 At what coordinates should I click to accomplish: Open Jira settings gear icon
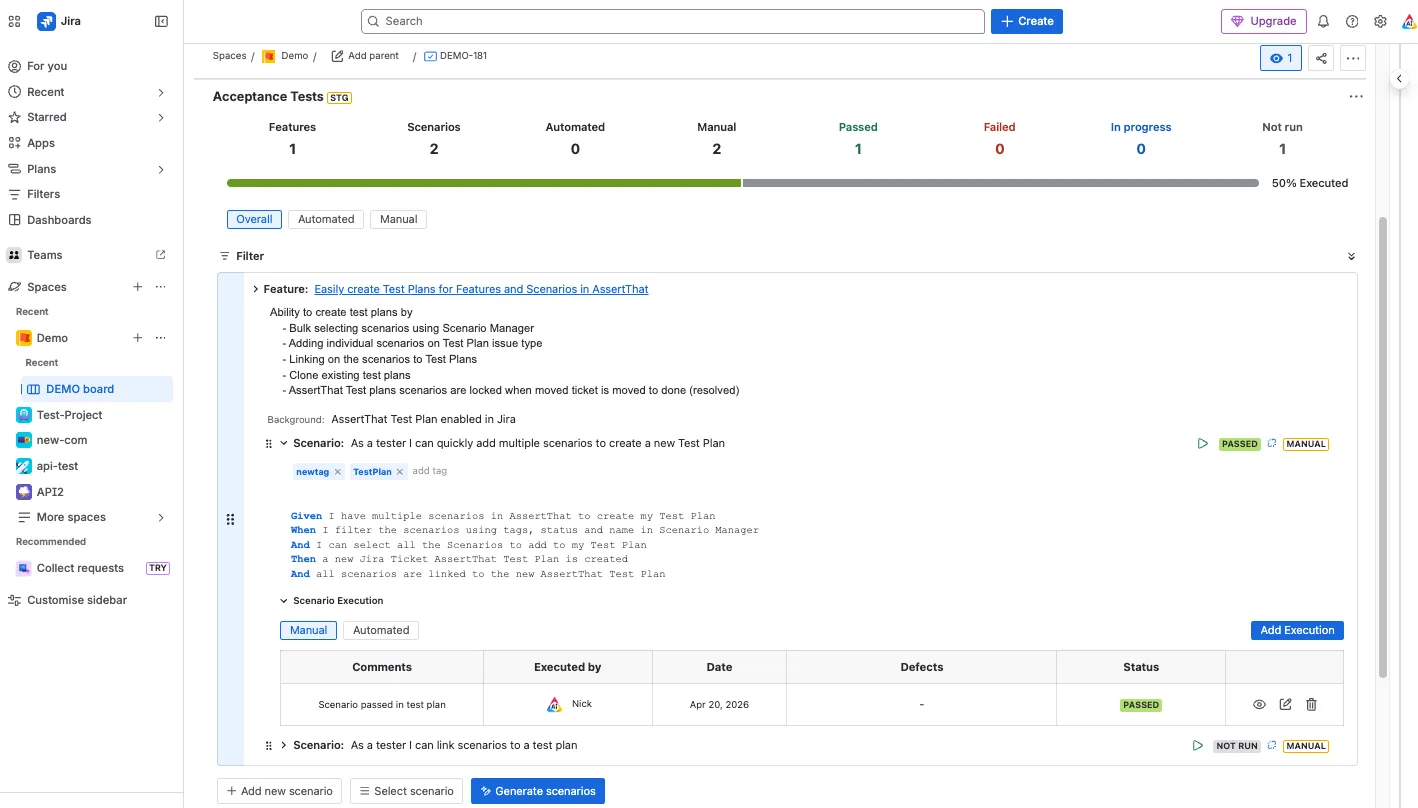pos(1380,21)
